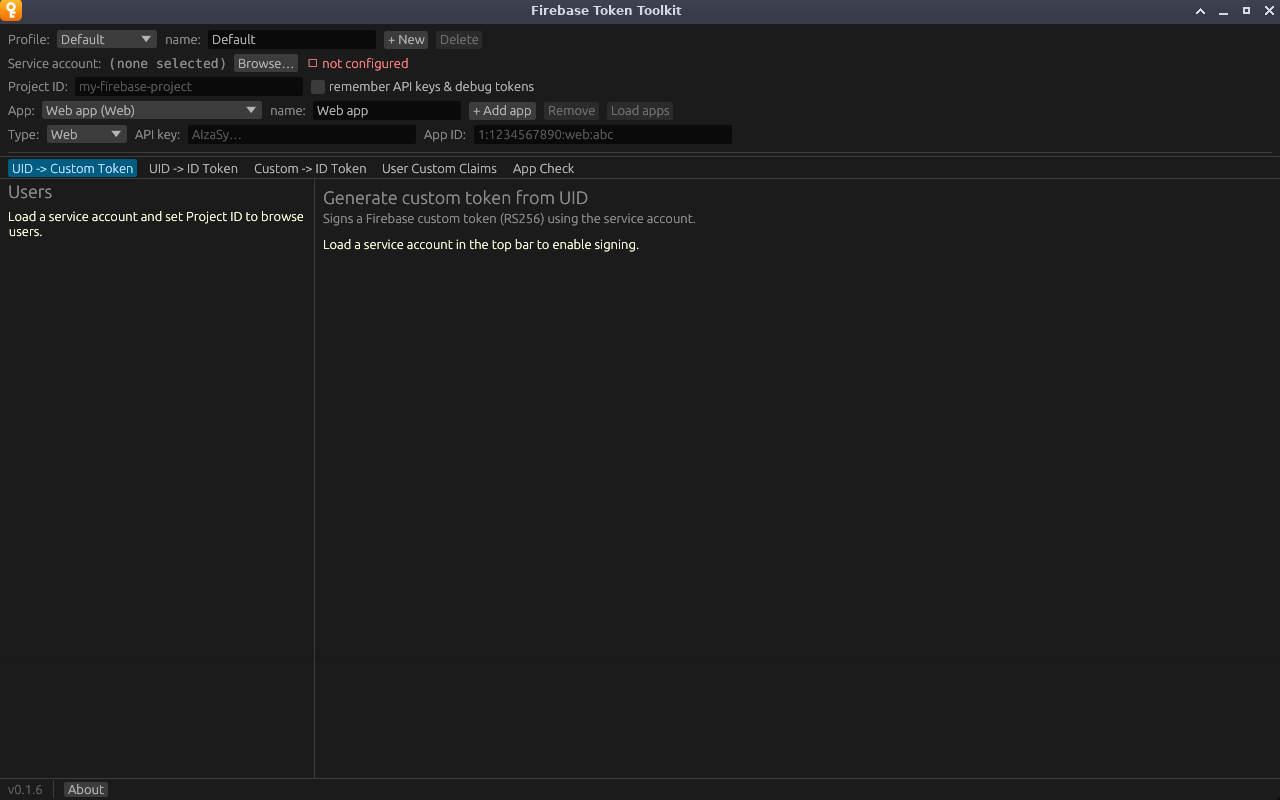
Task: Click the + Add app button
Action: (502, 111)
